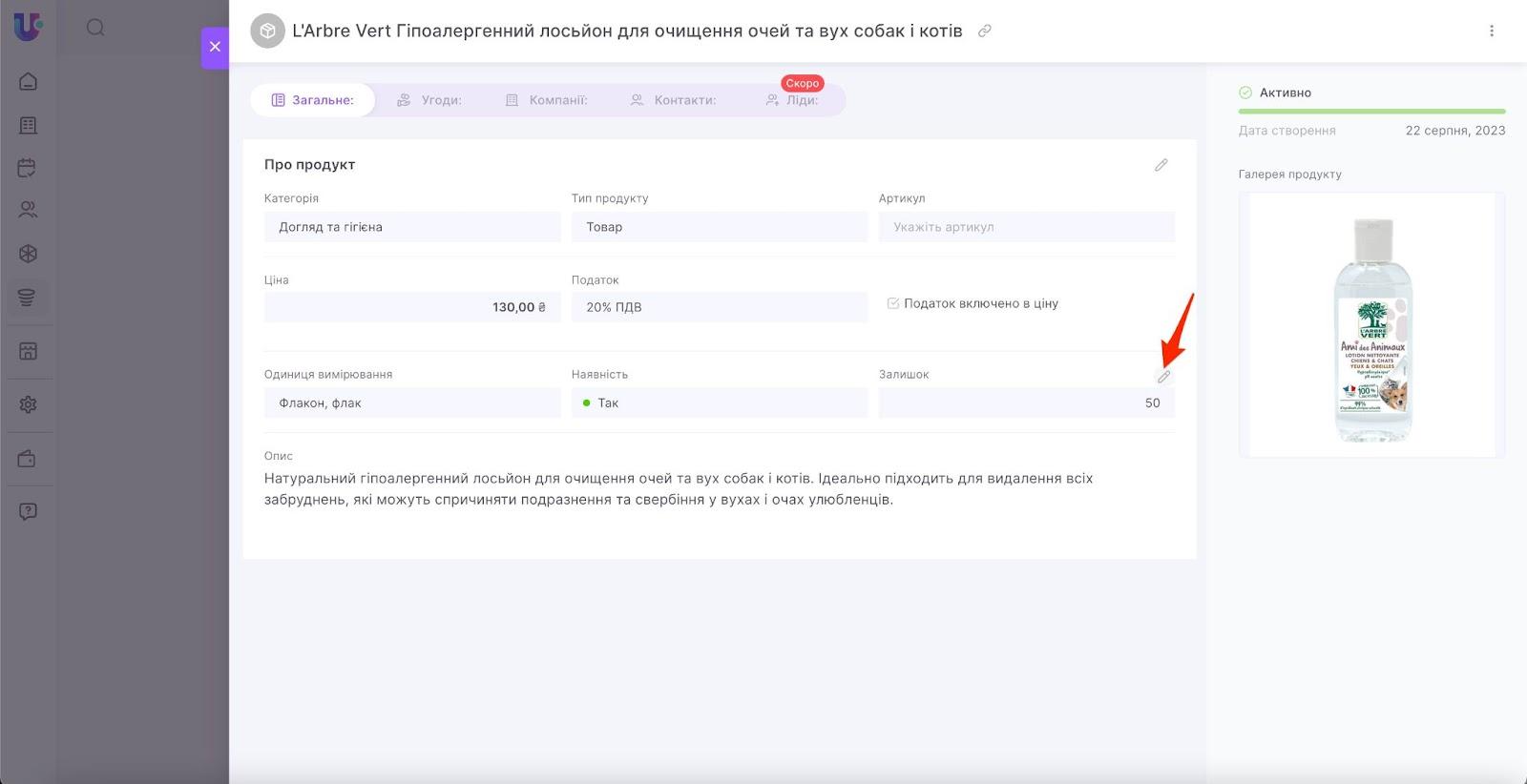Screen dimensions: 1527x784
Task: Click the app logo in sidebar
Action: (28, 26)
